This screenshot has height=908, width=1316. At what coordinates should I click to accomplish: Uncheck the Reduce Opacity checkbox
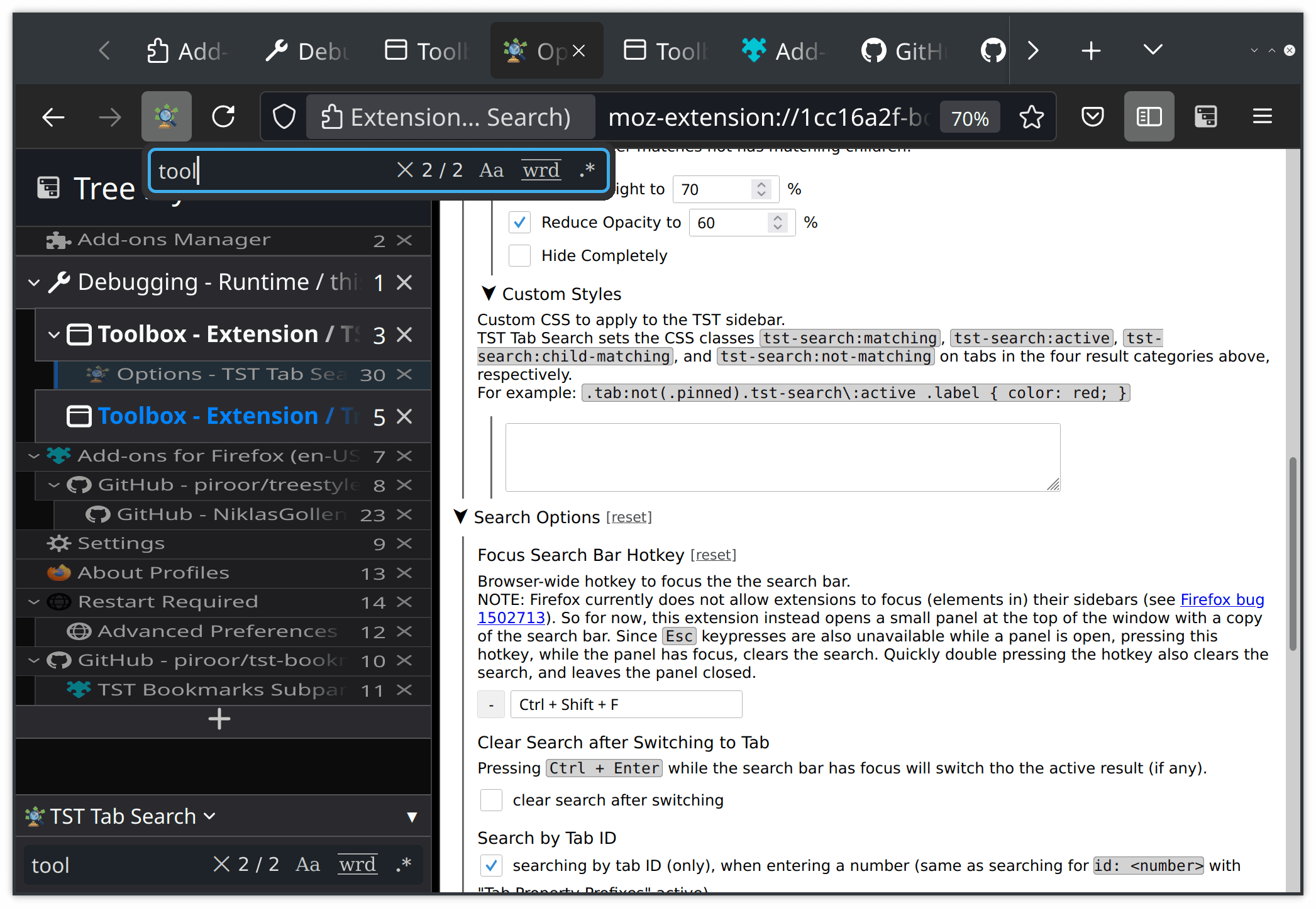[x=519, y=223]
